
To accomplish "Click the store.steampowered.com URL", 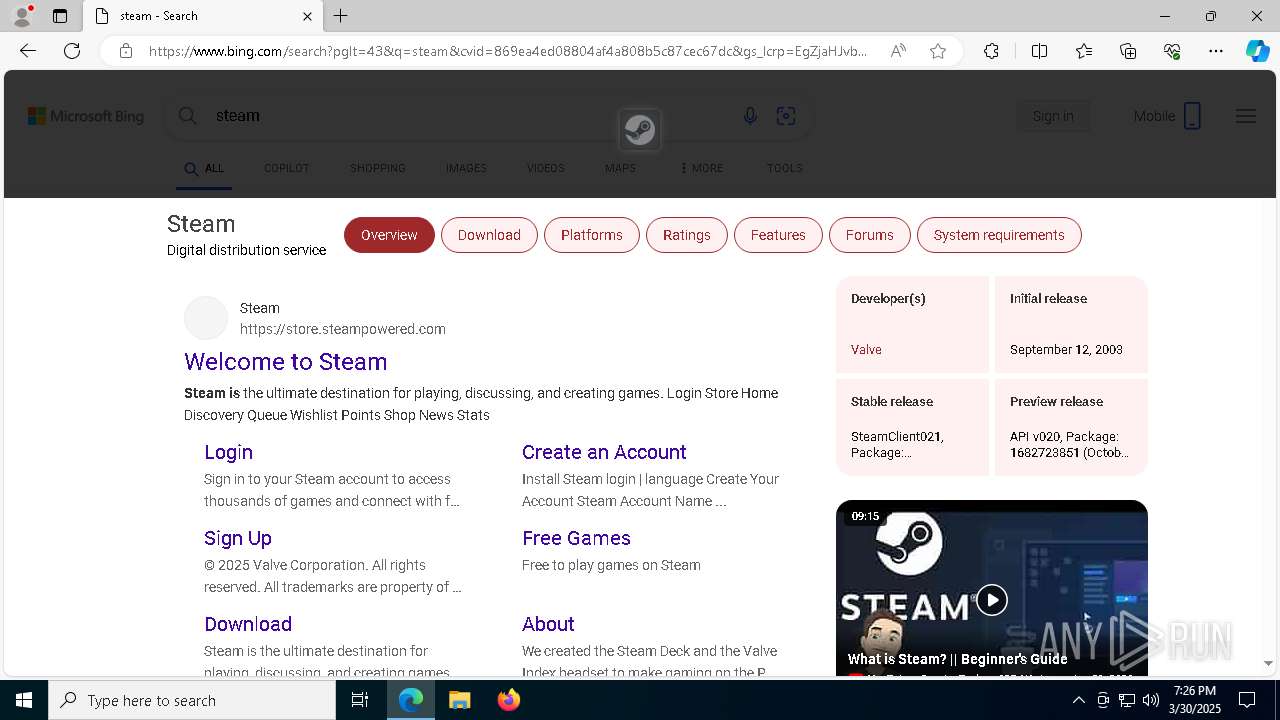I will coord(343,329).
